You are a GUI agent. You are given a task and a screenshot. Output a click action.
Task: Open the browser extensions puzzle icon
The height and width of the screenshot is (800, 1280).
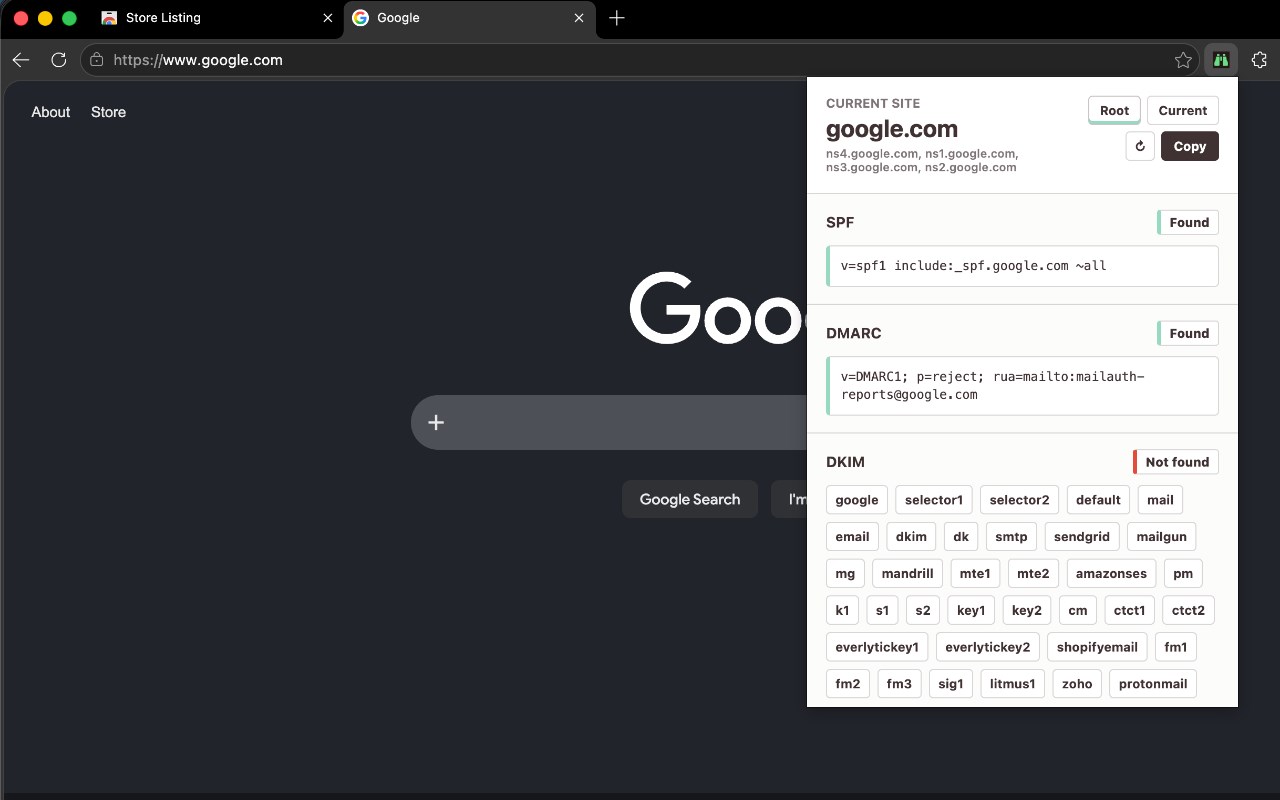point(1260,60)
